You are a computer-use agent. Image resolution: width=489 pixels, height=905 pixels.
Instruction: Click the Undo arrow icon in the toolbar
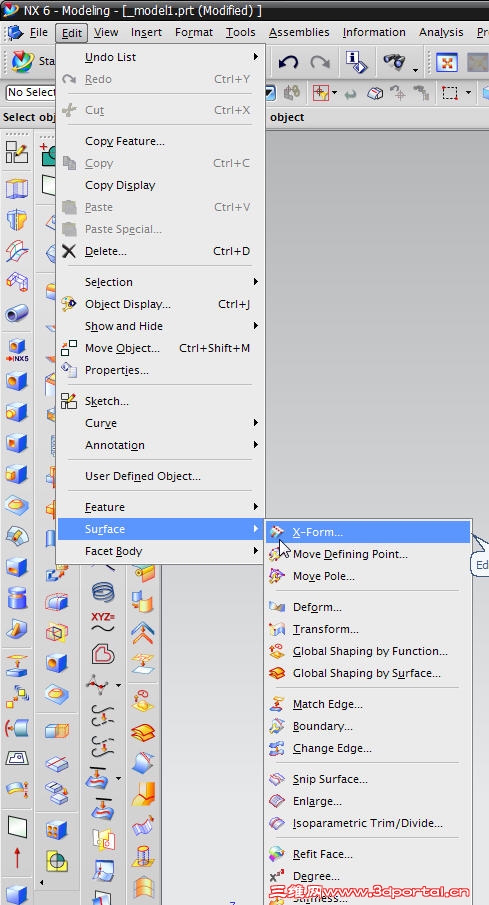tap(288, 61)
